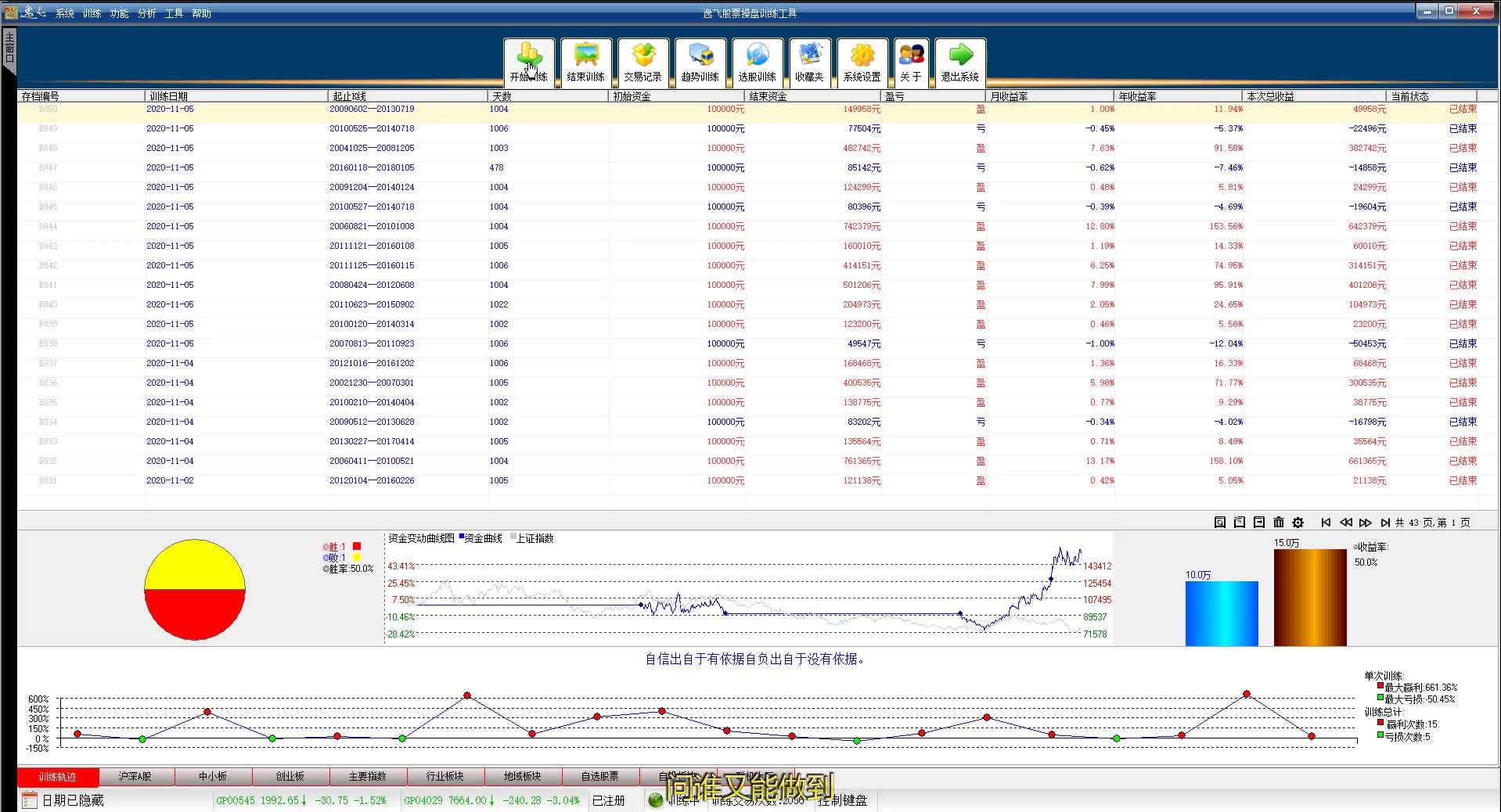Switch to the 创业板 tab
This screenshot has width=1501, height=812.
[x=290, y=777]
